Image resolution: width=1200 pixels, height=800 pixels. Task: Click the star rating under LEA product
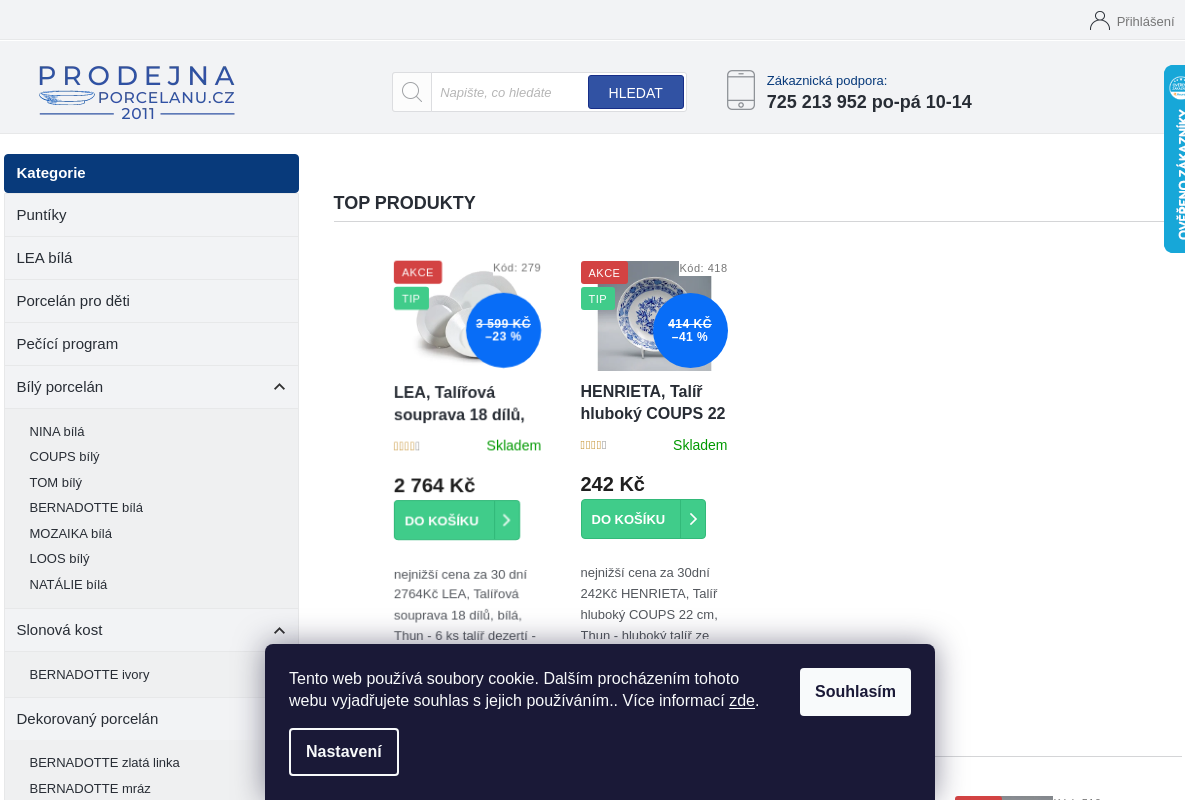407,446
